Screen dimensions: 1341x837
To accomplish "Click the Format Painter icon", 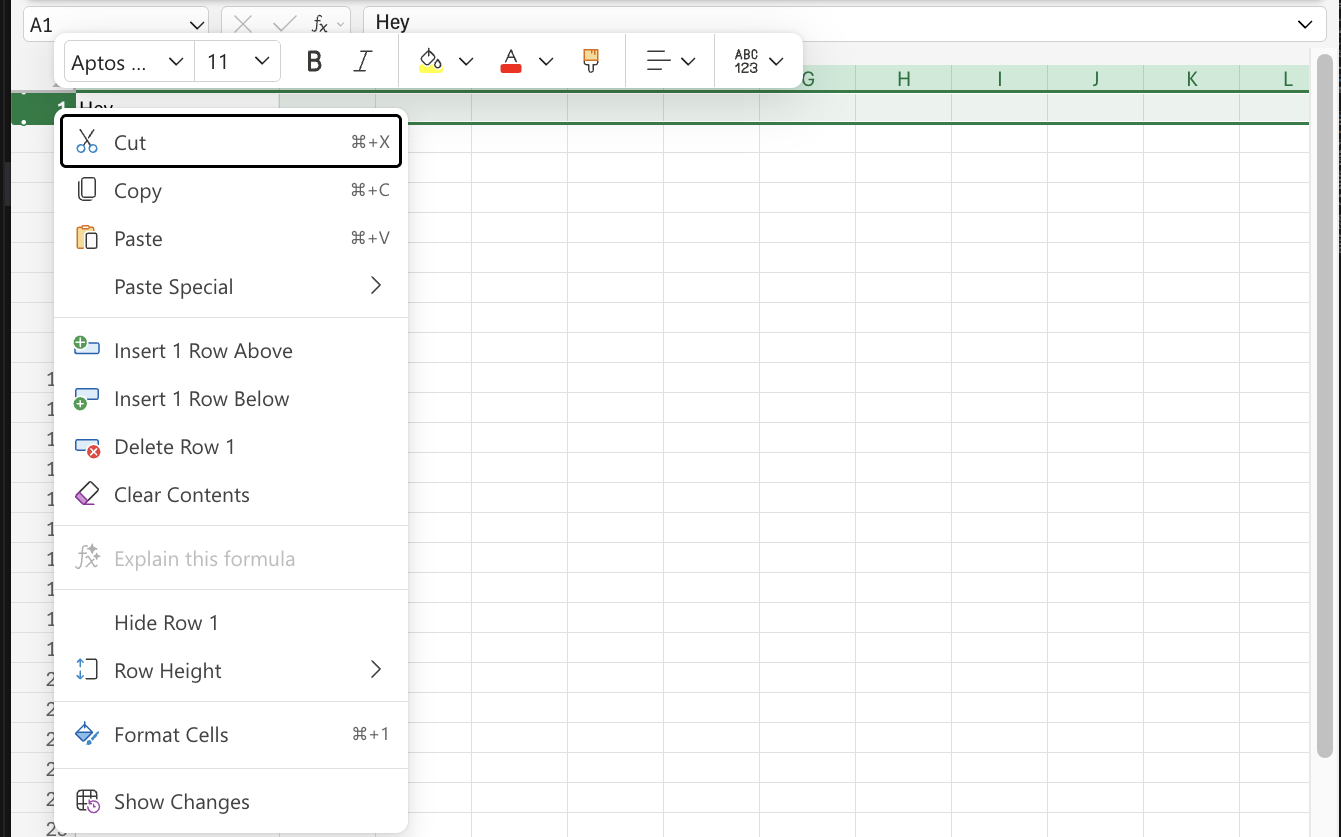I will tap(591, 60).
